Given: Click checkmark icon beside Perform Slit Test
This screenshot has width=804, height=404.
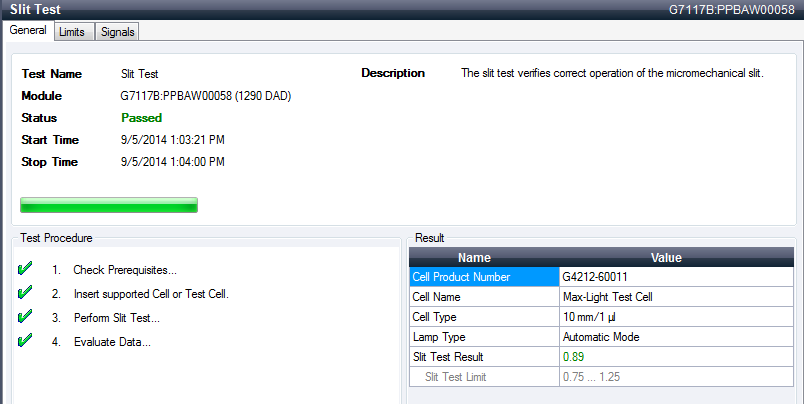Looking at the screenshot, I should (x=25, y=318).
